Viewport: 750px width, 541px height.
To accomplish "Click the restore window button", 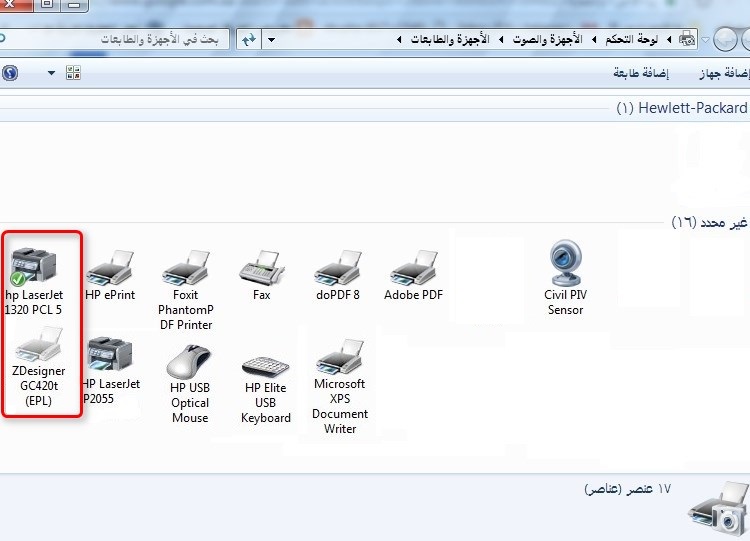I will click(47, 4).
